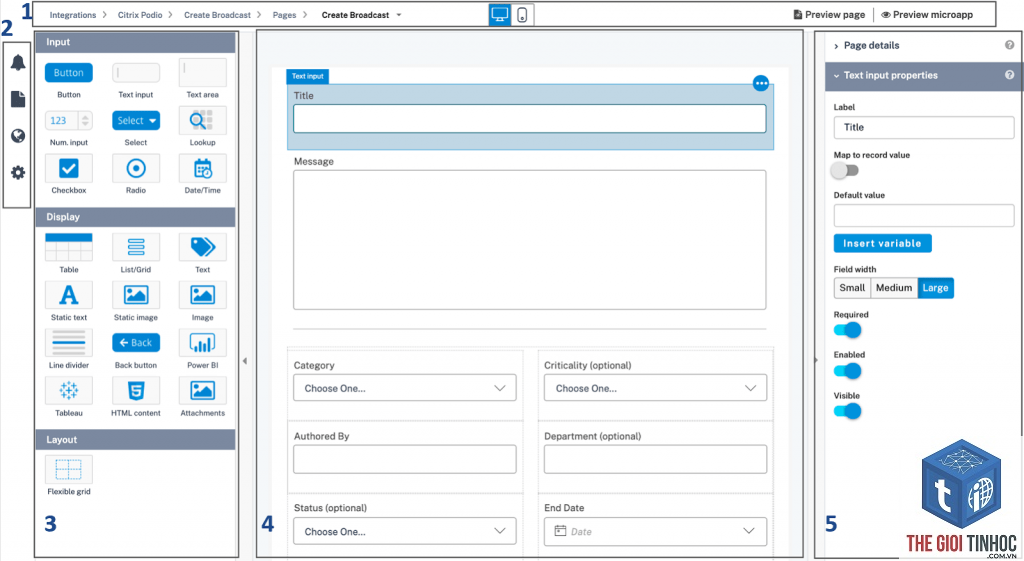This screenshot has height=561, width=1024.
Task: Click into the Message text area
Action: (x=530, y=240)
